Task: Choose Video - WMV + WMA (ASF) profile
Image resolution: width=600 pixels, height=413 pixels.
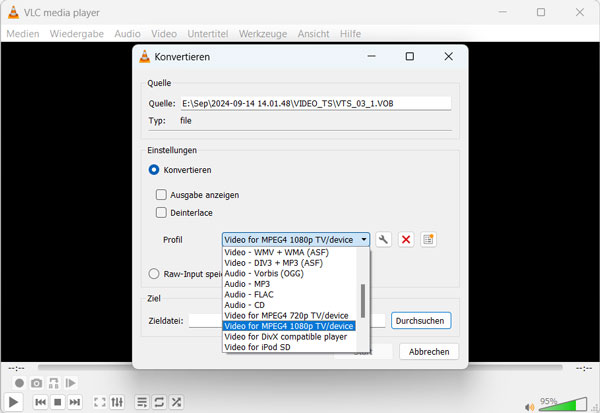Action: (x=290, y=252)
